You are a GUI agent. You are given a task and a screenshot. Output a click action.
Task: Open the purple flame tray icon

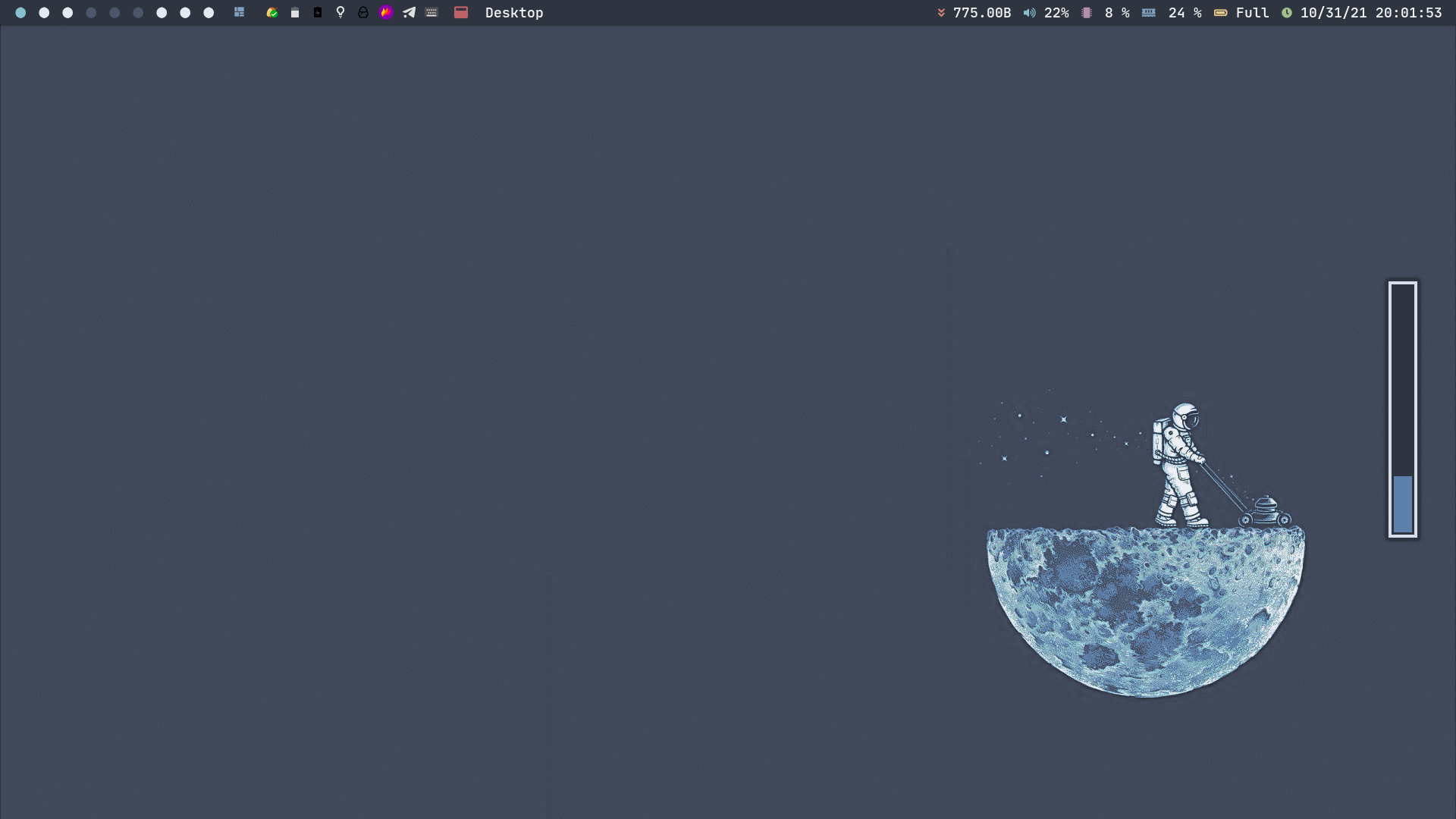386,12
